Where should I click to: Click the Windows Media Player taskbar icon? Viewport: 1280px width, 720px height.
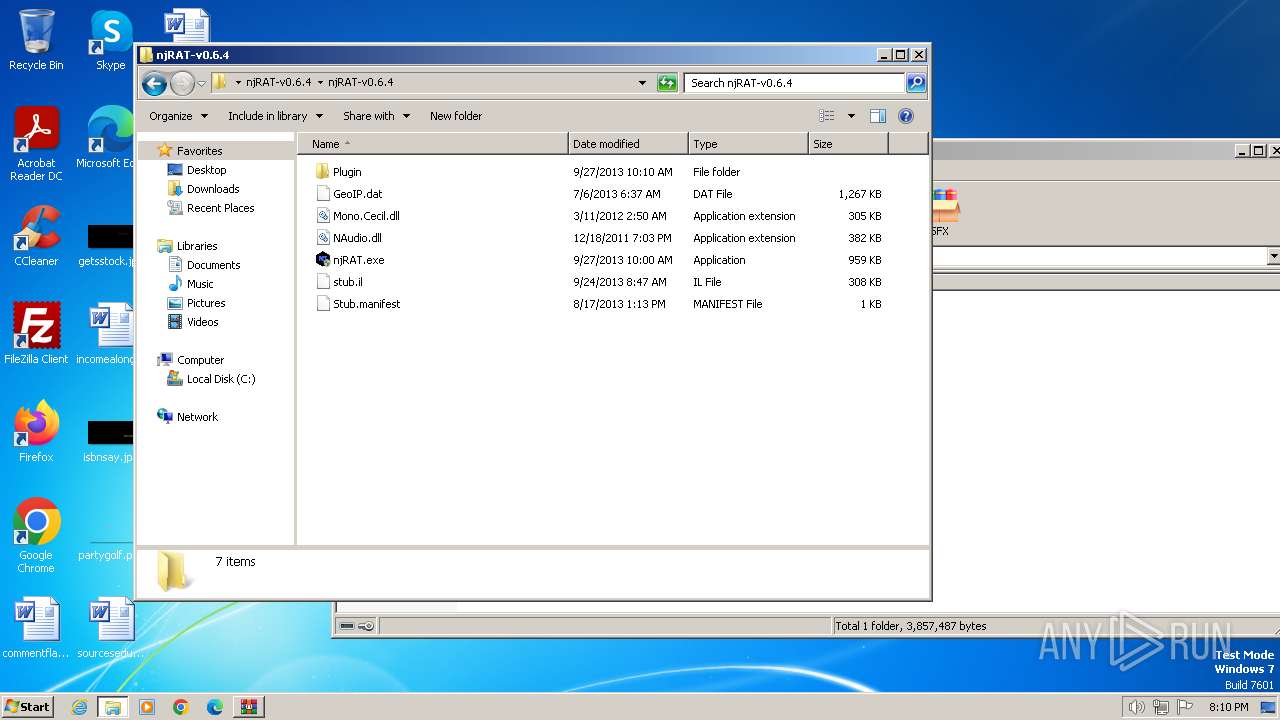coord(147,707)
